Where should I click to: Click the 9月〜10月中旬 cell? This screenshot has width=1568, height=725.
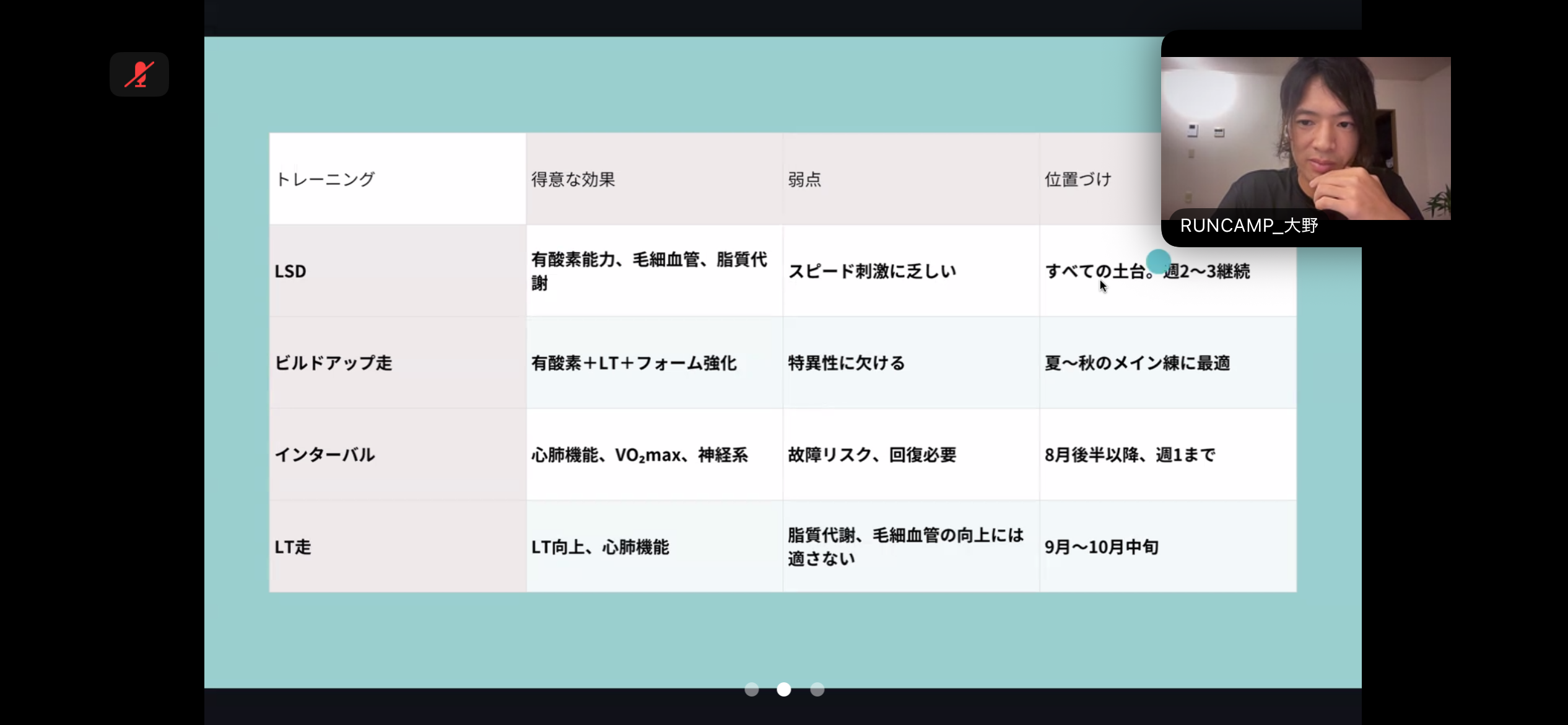[x=1101, y=547]
